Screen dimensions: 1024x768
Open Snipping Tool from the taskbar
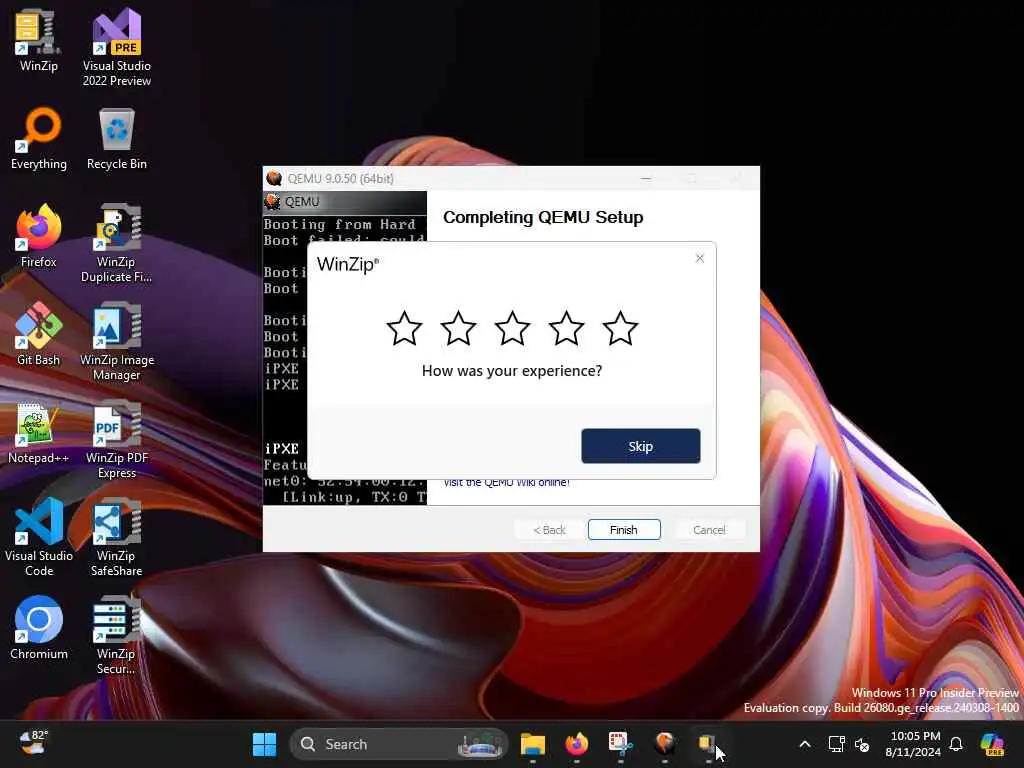pyautogui.click(x=620, y=744)
